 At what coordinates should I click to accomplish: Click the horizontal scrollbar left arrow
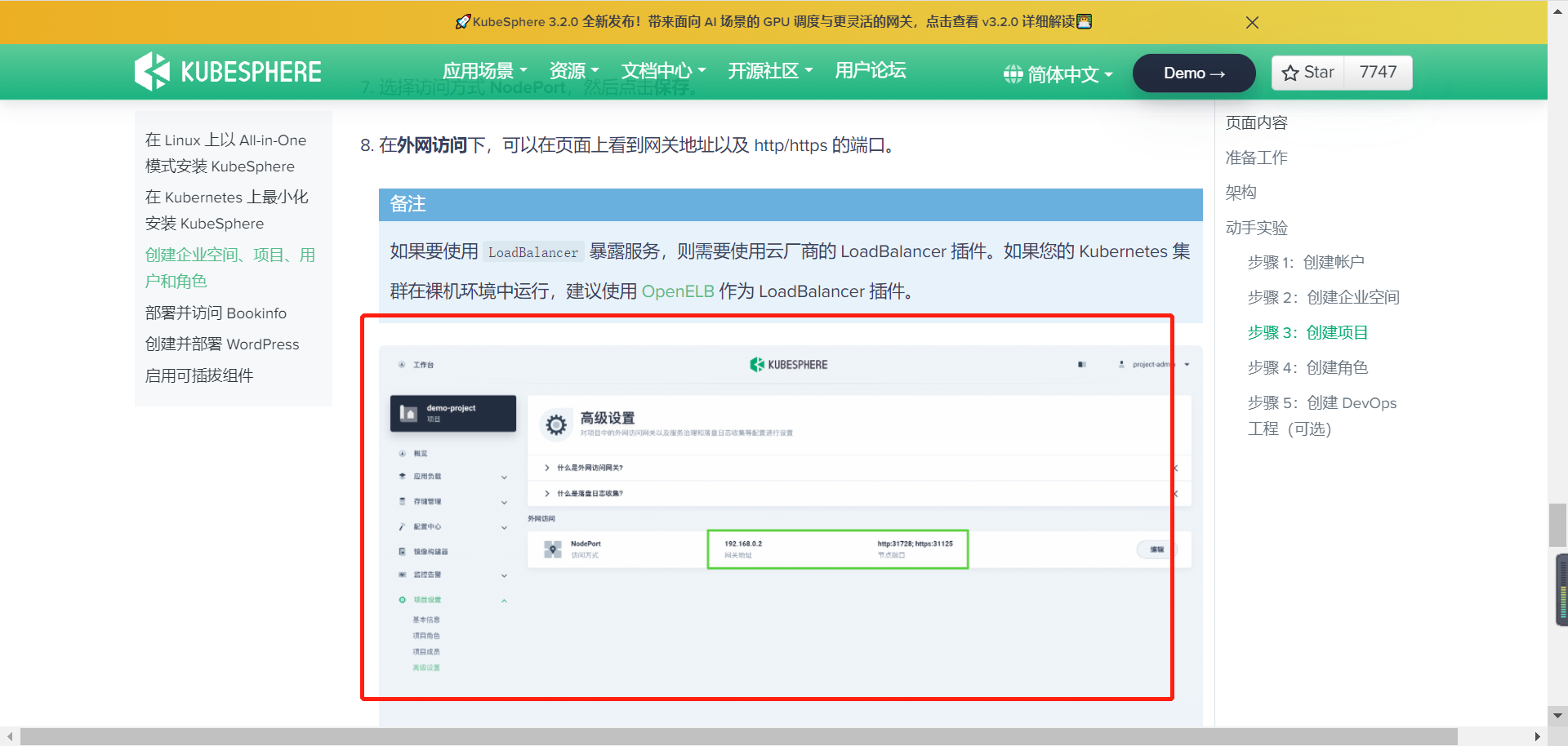coord(10,736)
